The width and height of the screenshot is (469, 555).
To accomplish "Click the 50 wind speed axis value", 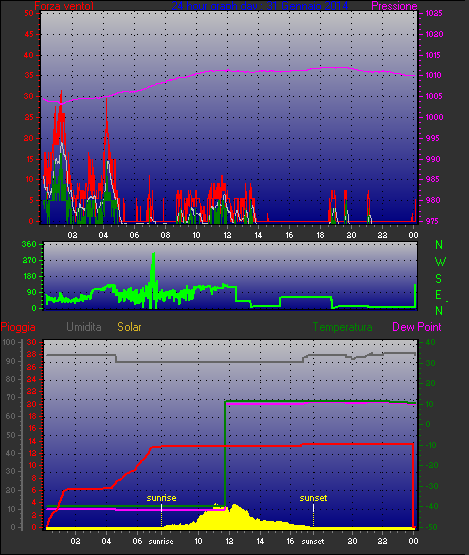I will 29,13.
